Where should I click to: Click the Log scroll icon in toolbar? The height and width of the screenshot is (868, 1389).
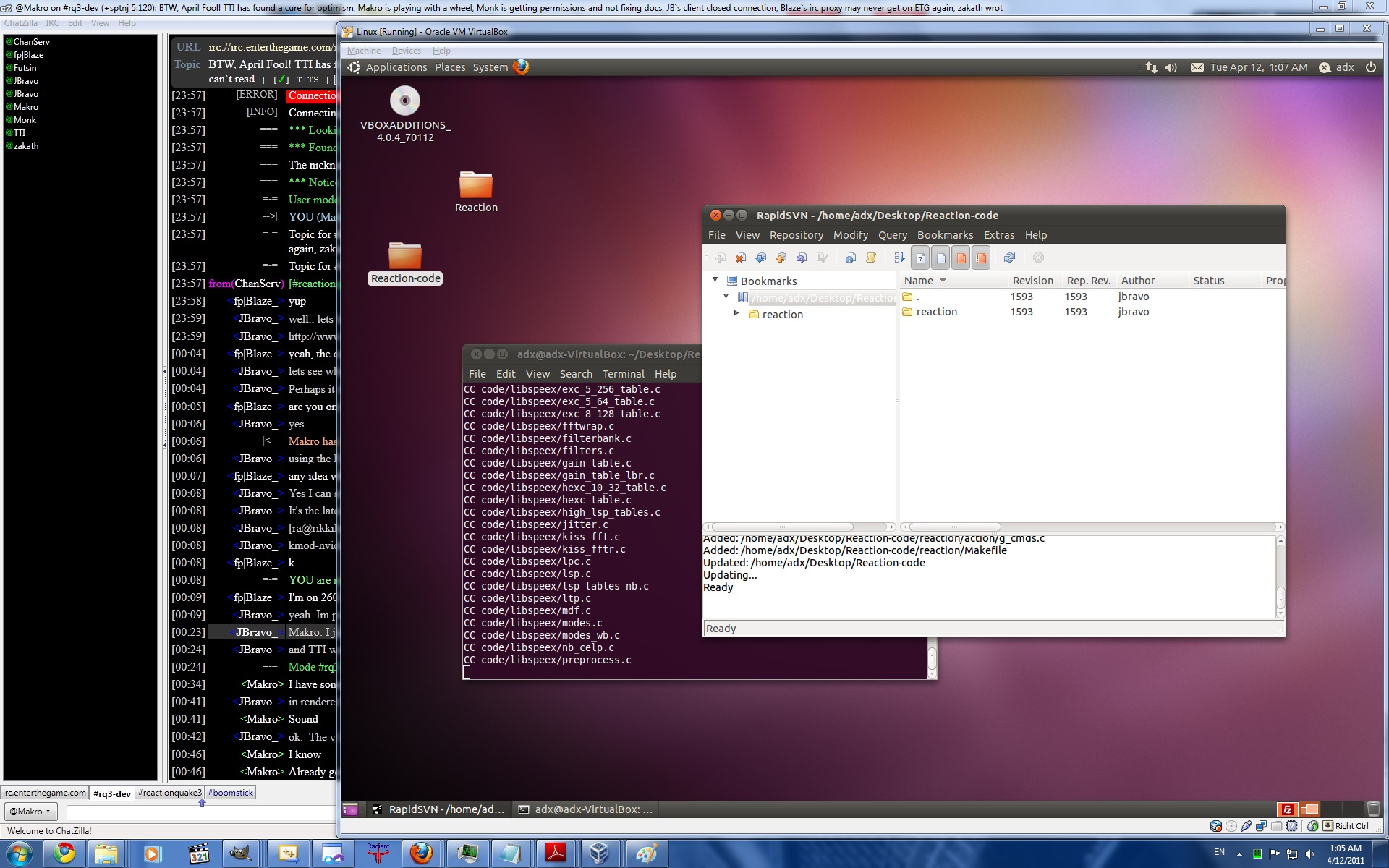click(871, 258)
